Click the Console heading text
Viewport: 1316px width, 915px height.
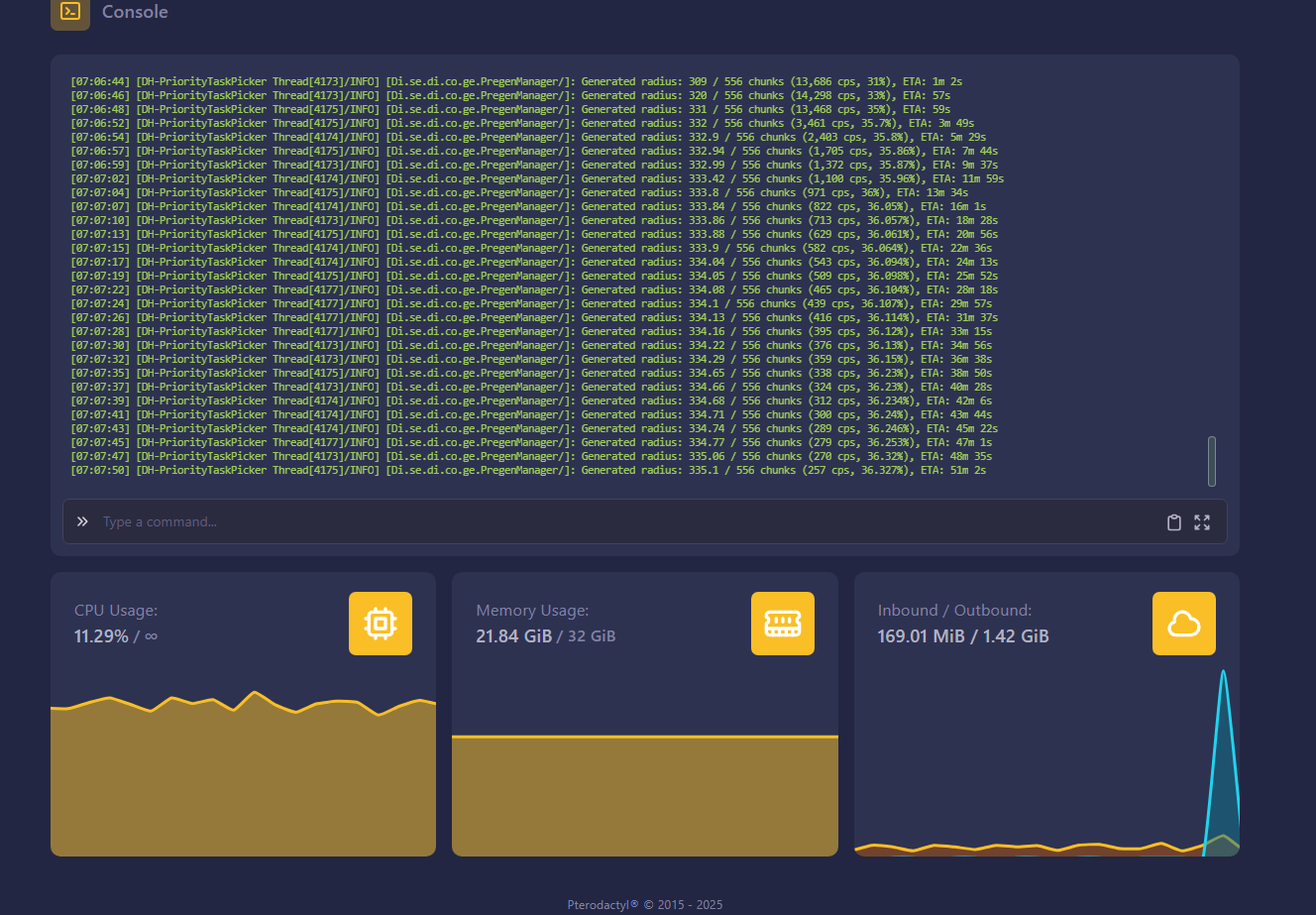[135, 12]
